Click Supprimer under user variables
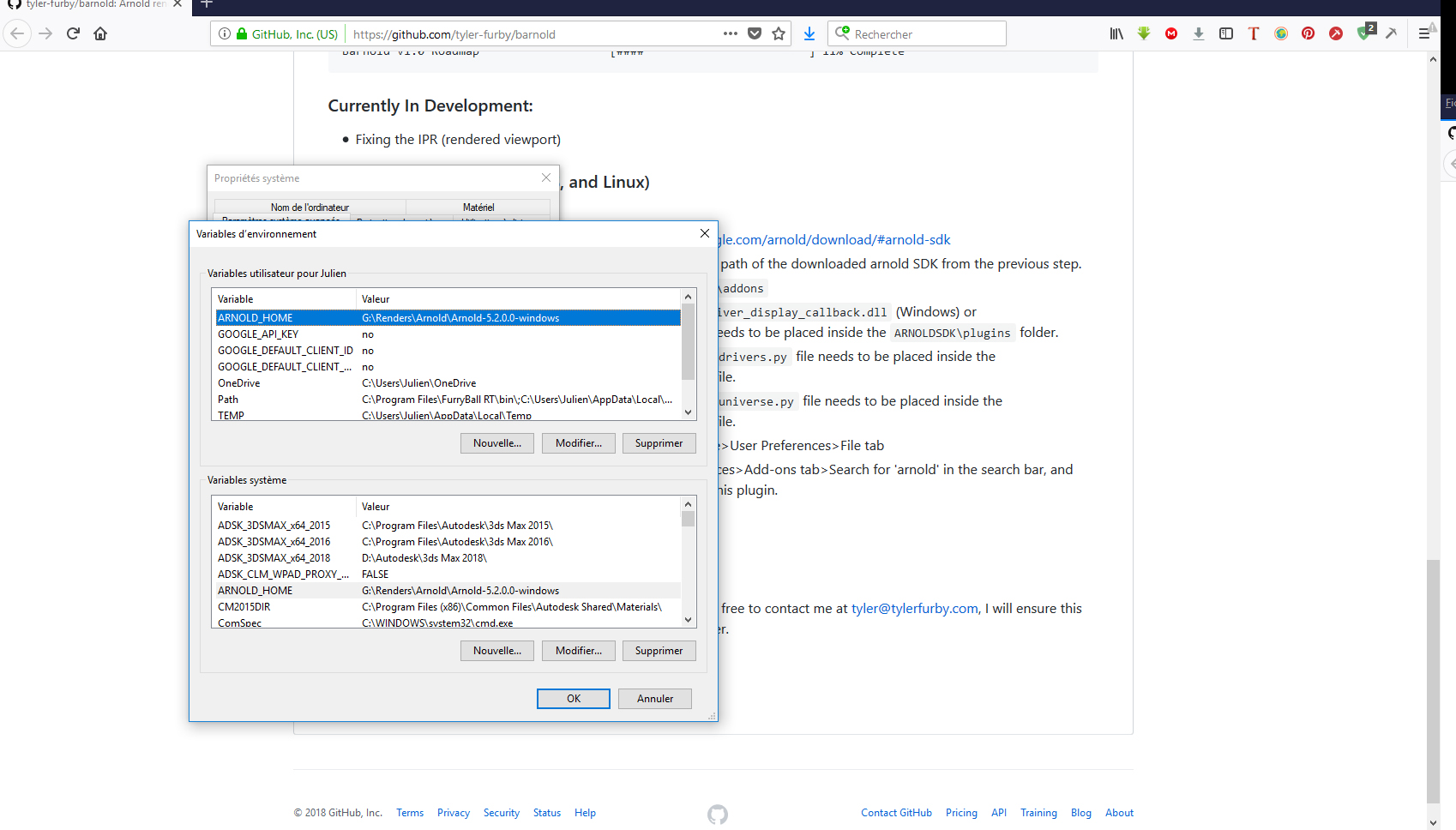The image size is (1456, 830). pyautogui.click(x=659, y=443)
